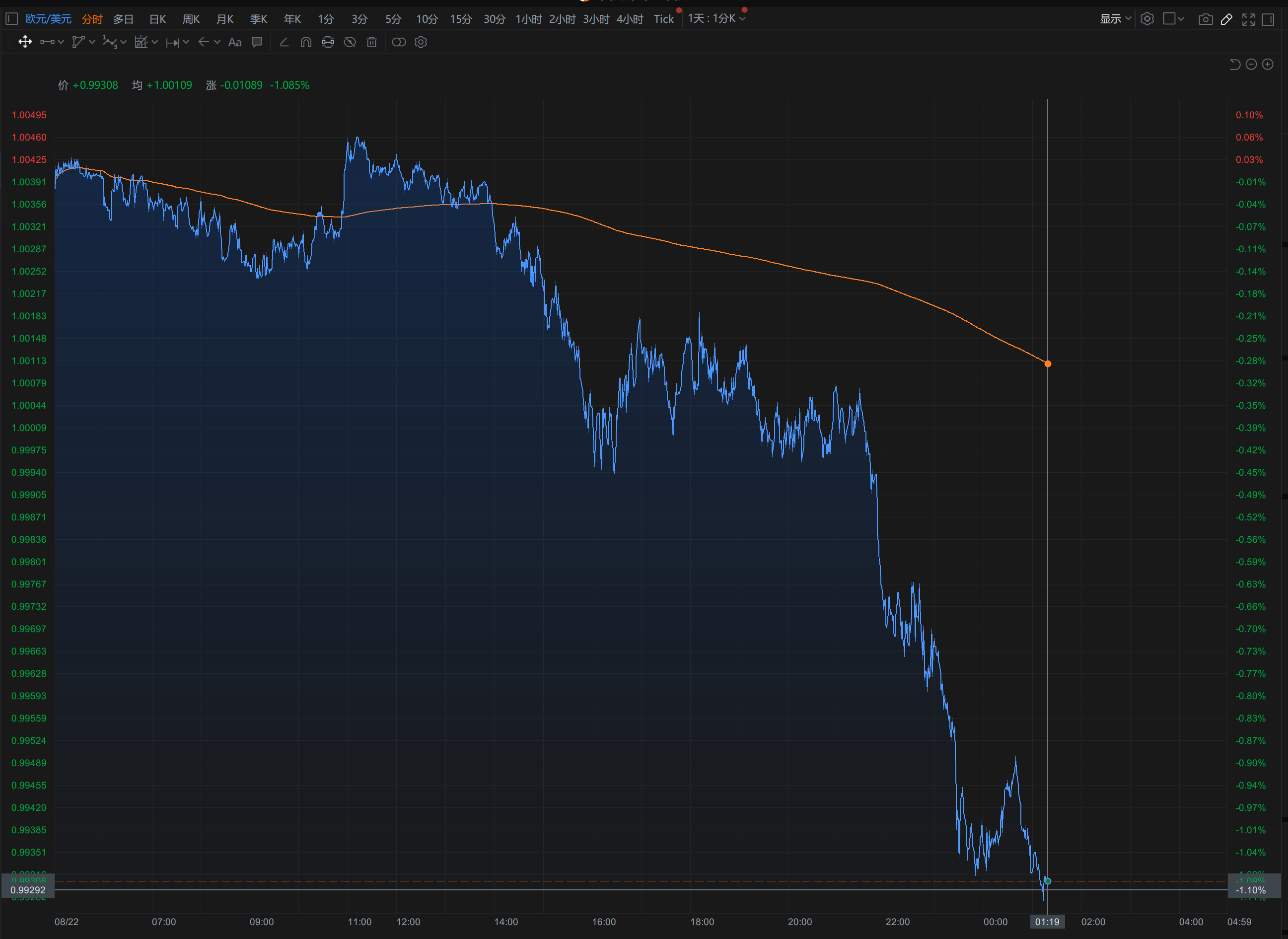Switch to the 日K tab
This screenshot has width=1288, height=939.
(157, 19)
